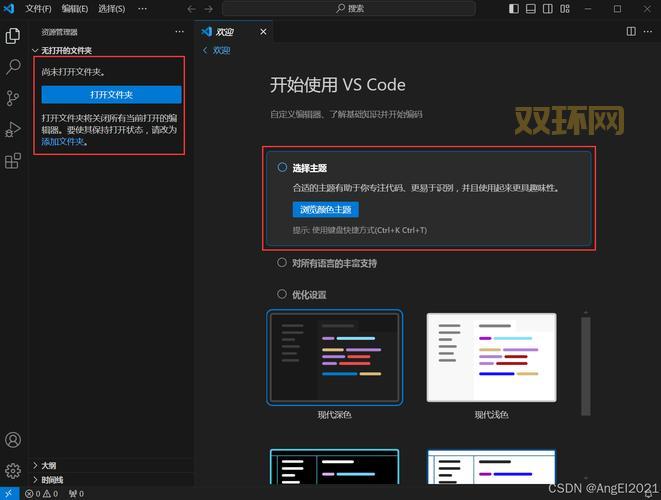Image resolution: width=661 pixels, height=500 pixels.
Task: Select the 对所有语言的丰富支持 step radio
Action: click(x=282, y=263)
